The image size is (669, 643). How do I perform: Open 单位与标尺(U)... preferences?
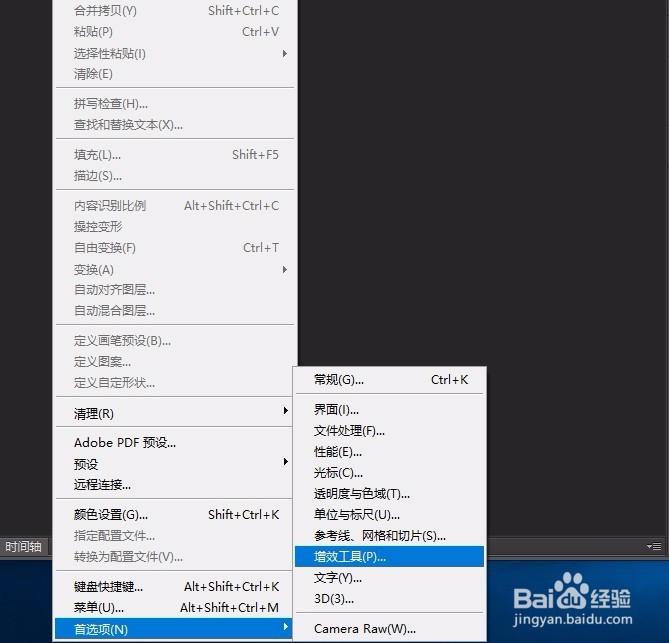click(390, 515)
